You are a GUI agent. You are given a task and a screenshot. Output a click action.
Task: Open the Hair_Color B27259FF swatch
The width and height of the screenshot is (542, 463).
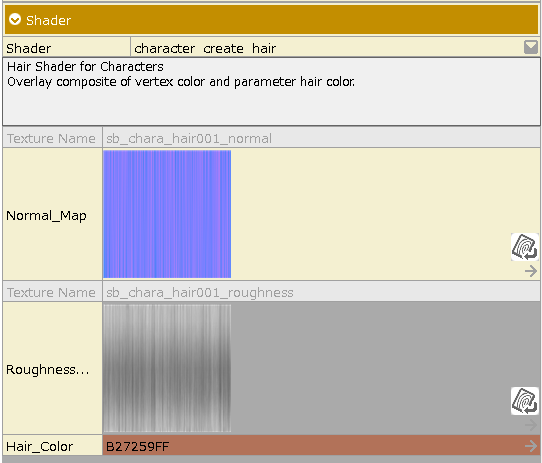point(321,445)
